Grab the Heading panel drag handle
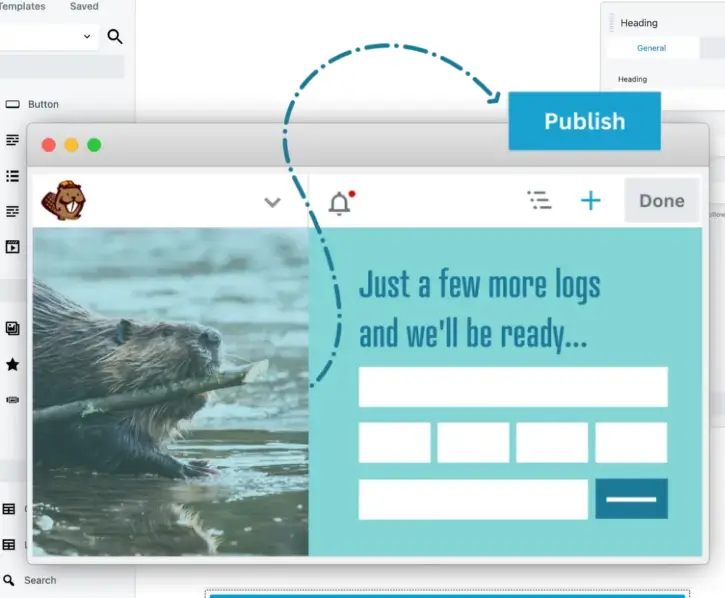 [x=612, y=23]
